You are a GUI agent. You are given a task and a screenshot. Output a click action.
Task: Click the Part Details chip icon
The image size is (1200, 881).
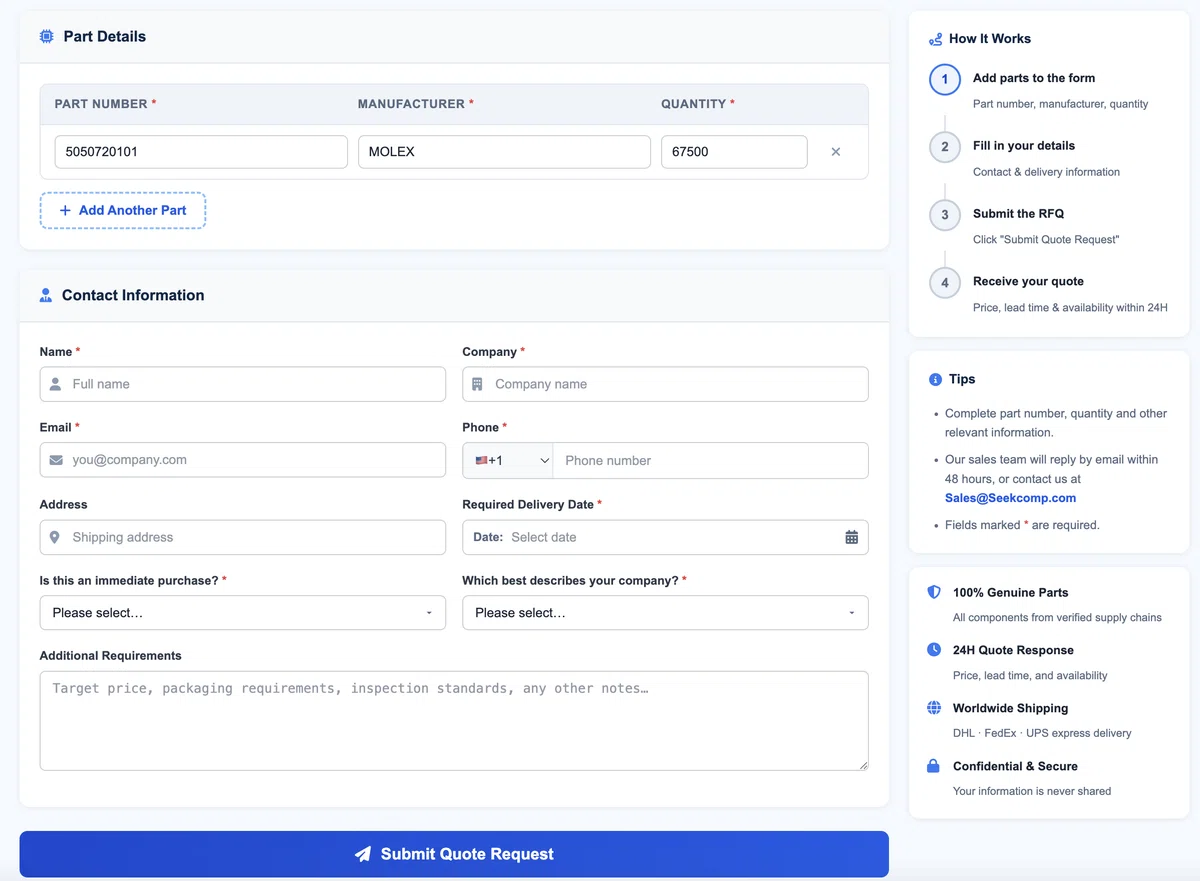pos(47,37)
